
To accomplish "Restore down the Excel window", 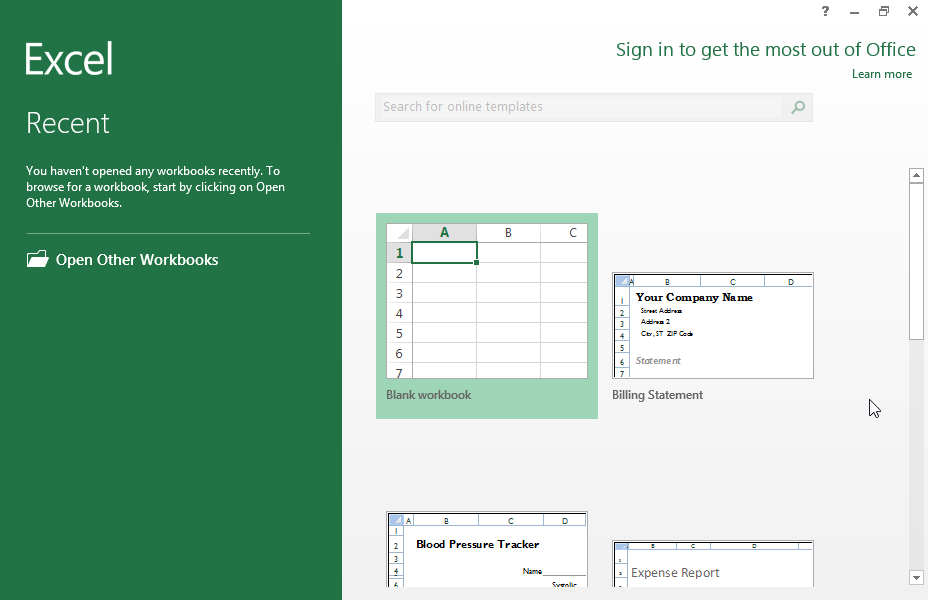I will click(x=884, y=11).
